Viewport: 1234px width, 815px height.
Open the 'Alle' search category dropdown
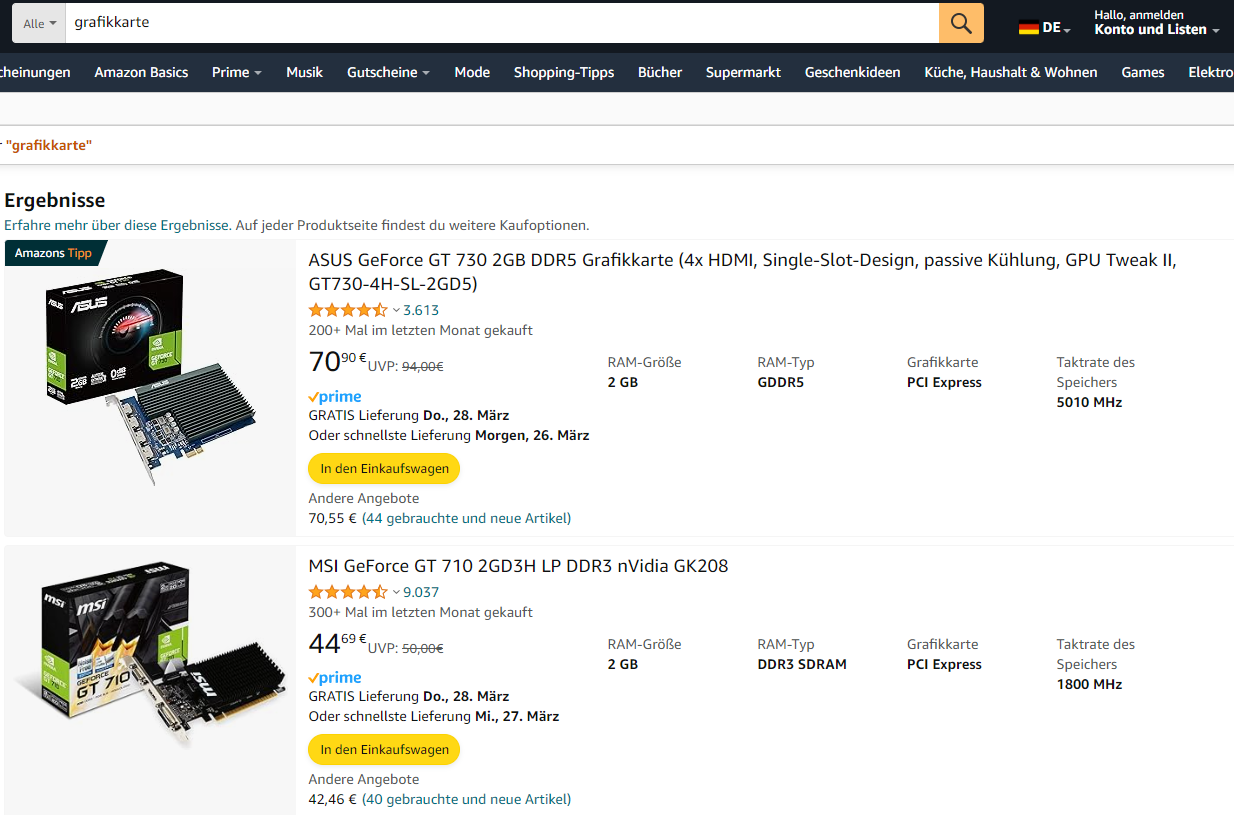point(39,23)
